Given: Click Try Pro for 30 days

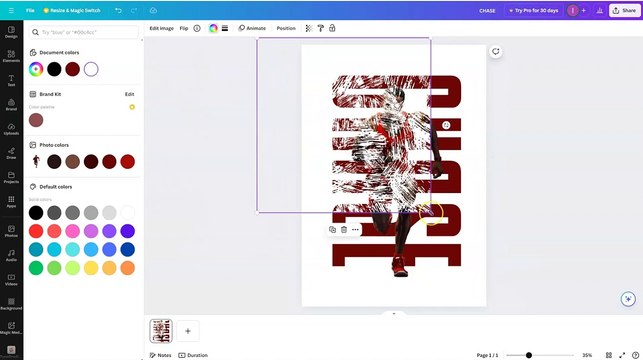Looking at the screenshot, I should click(x=534, y=11).
